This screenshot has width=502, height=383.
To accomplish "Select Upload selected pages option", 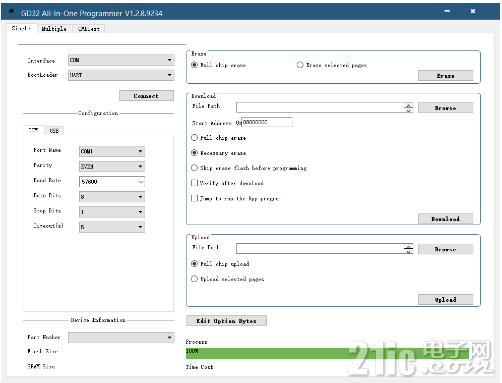I will 228,279.
